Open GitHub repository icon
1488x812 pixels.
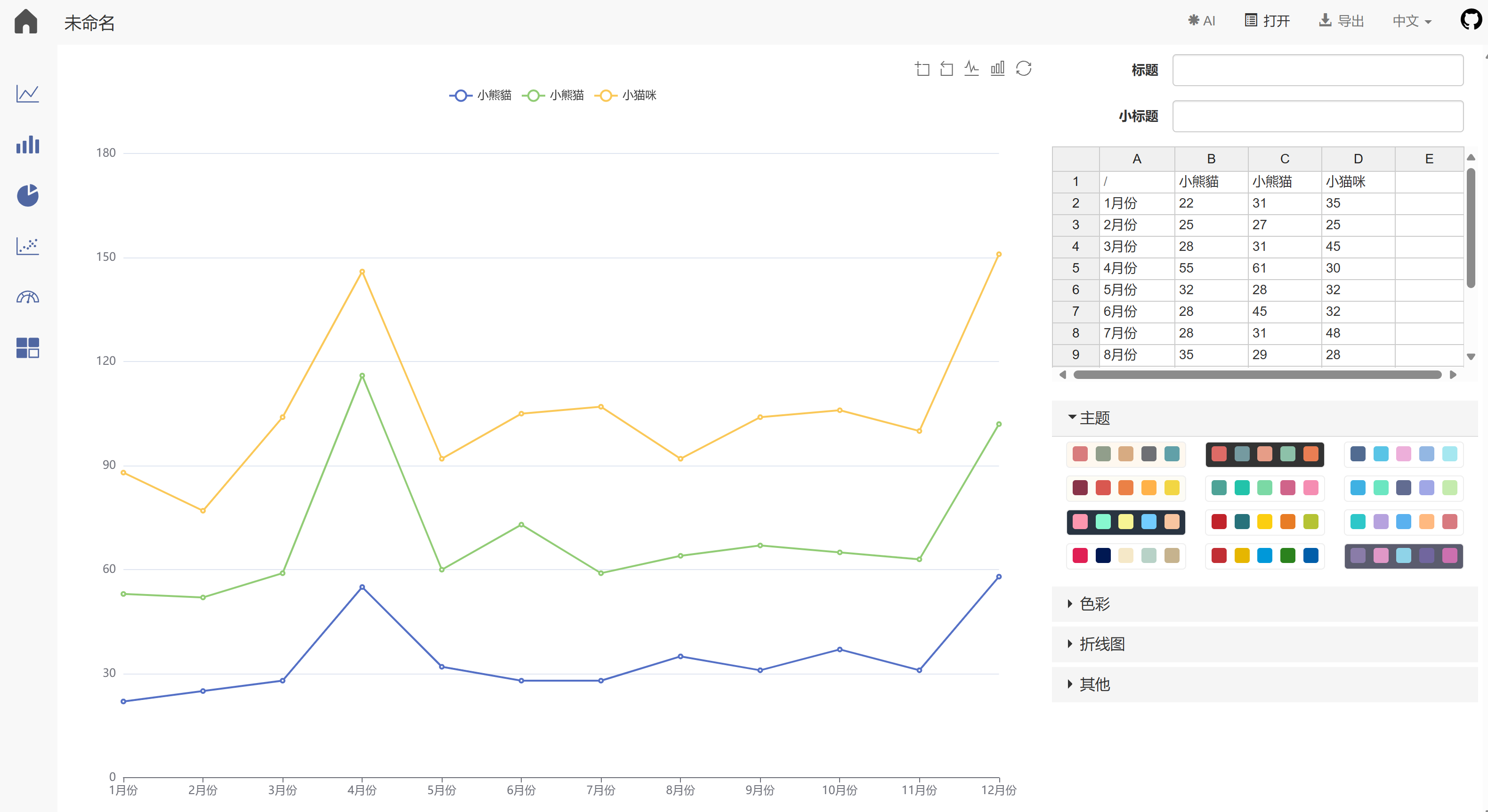1470,20
